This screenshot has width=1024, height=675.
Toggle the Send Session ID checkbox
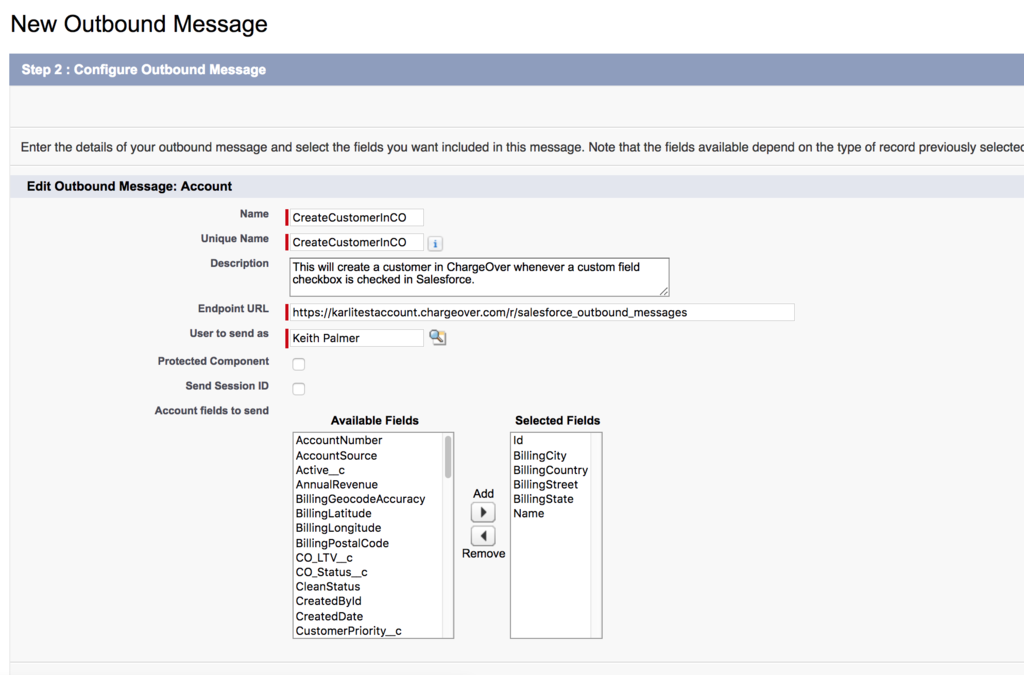click(x=298, y=389)
